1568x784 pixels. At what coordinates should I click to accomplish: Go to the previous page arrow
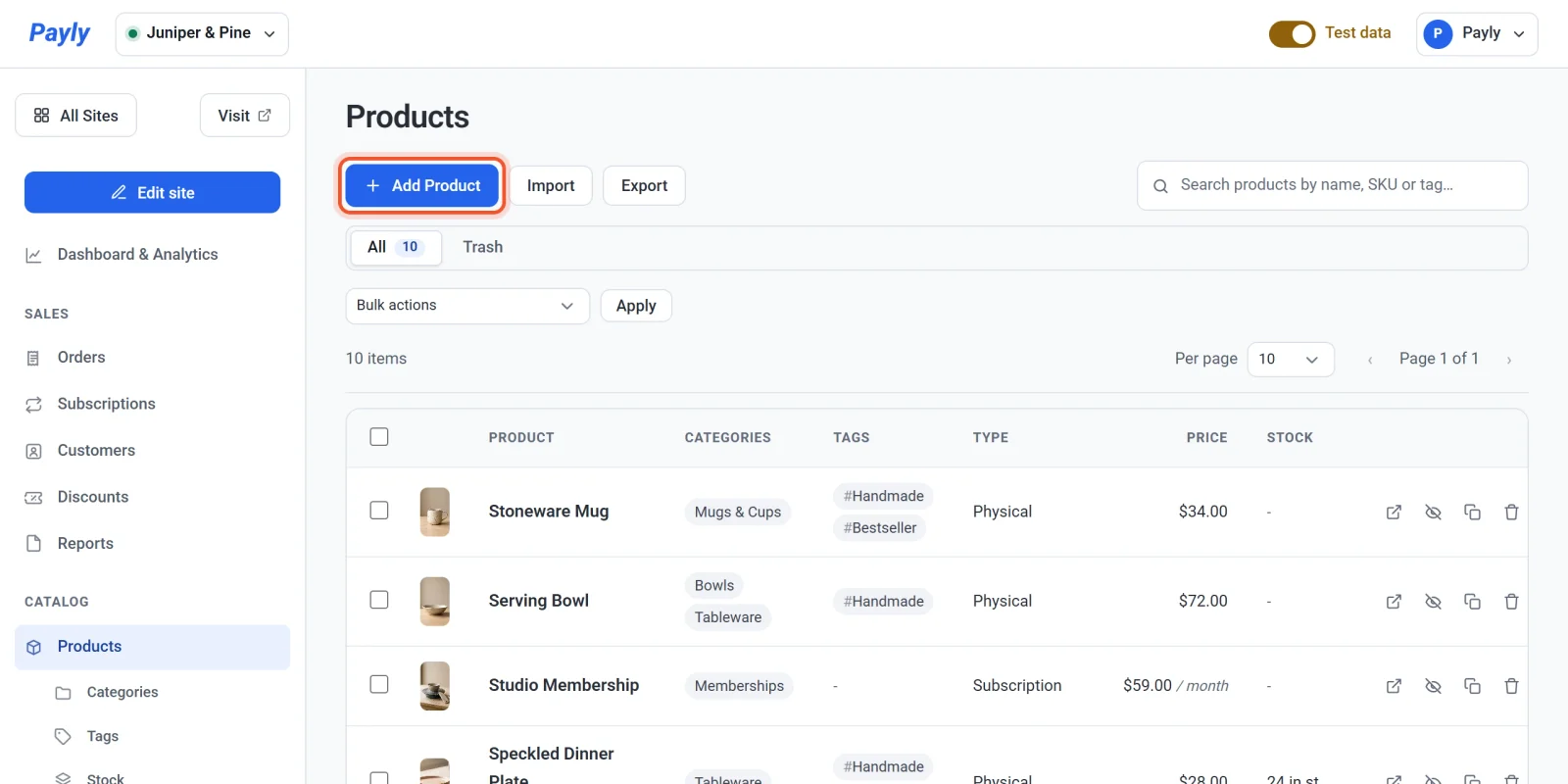[x=1370, y=360]
